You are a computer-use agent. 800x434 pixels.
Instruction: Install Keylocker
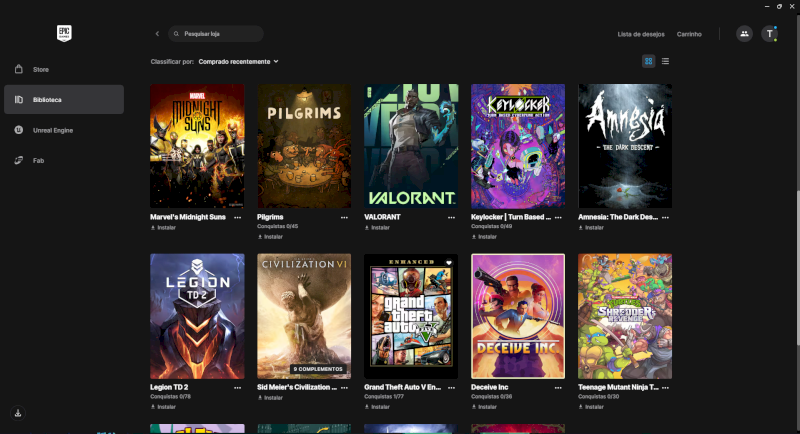click(484, 237)
